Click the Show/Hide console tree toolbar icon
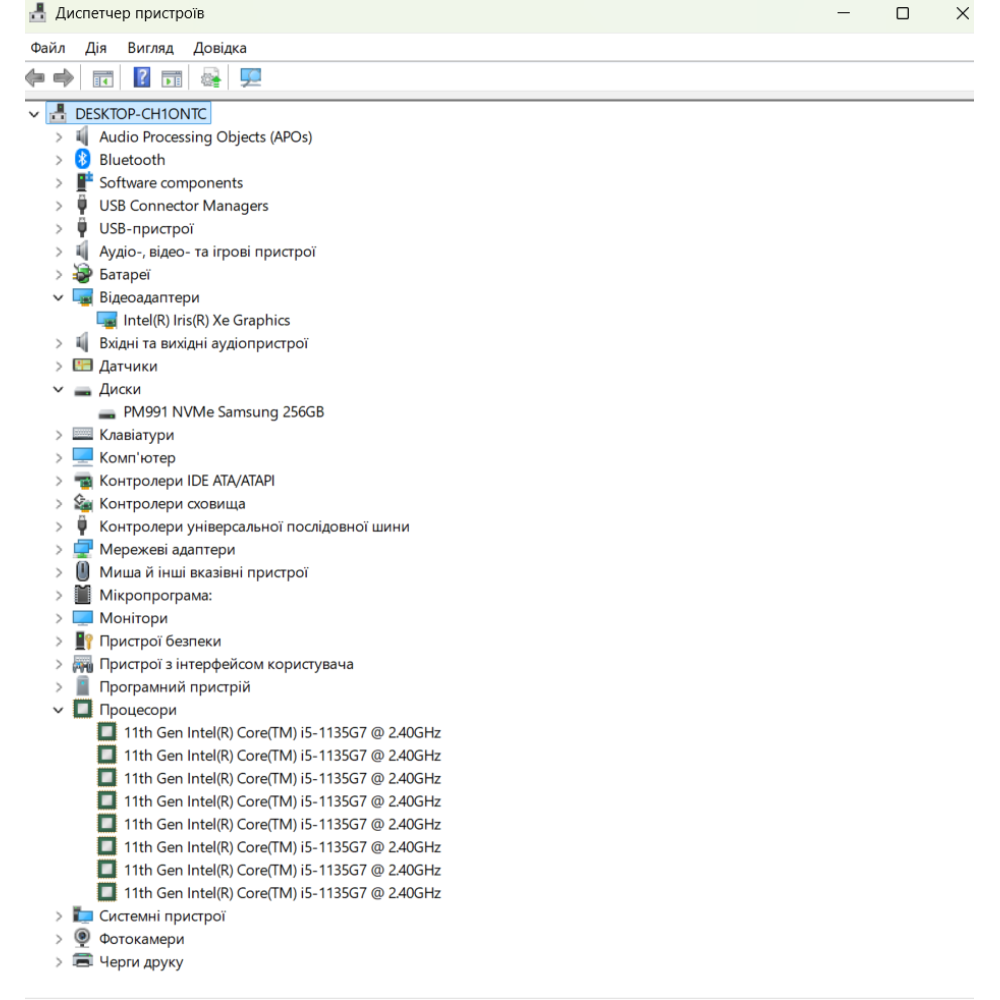The height and width of the screenshot is (1000, 1000). 102,77
